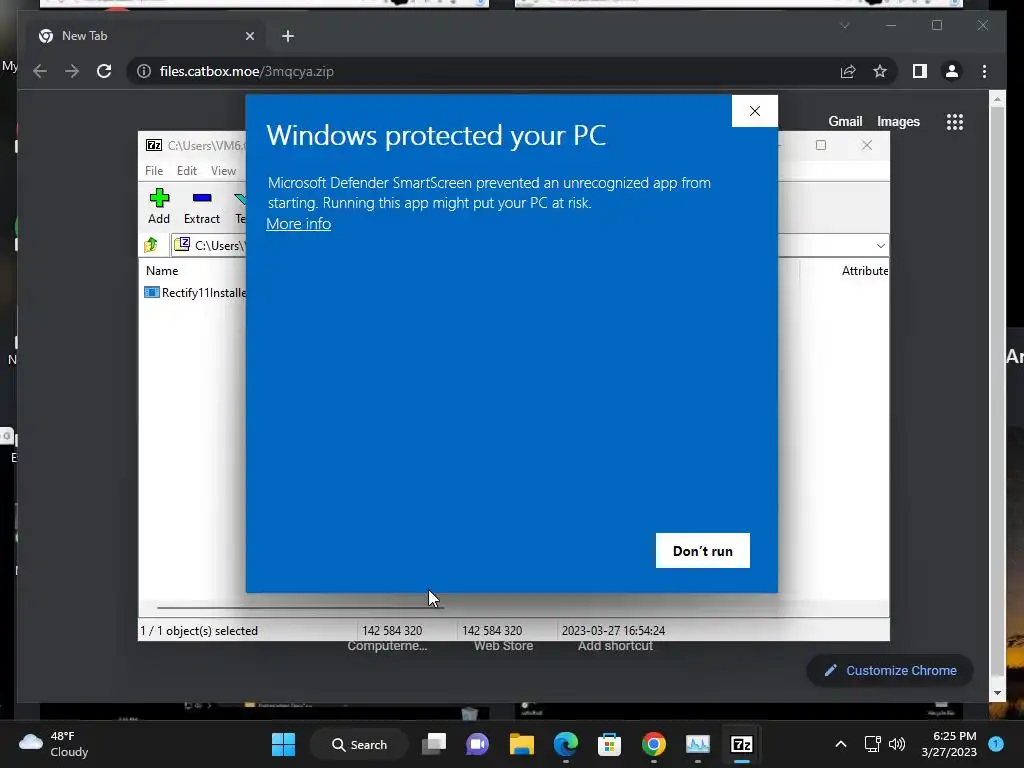Click the Add button in 7-Zip
Screen dimensions: 1024x768
(x=159, y=206)
